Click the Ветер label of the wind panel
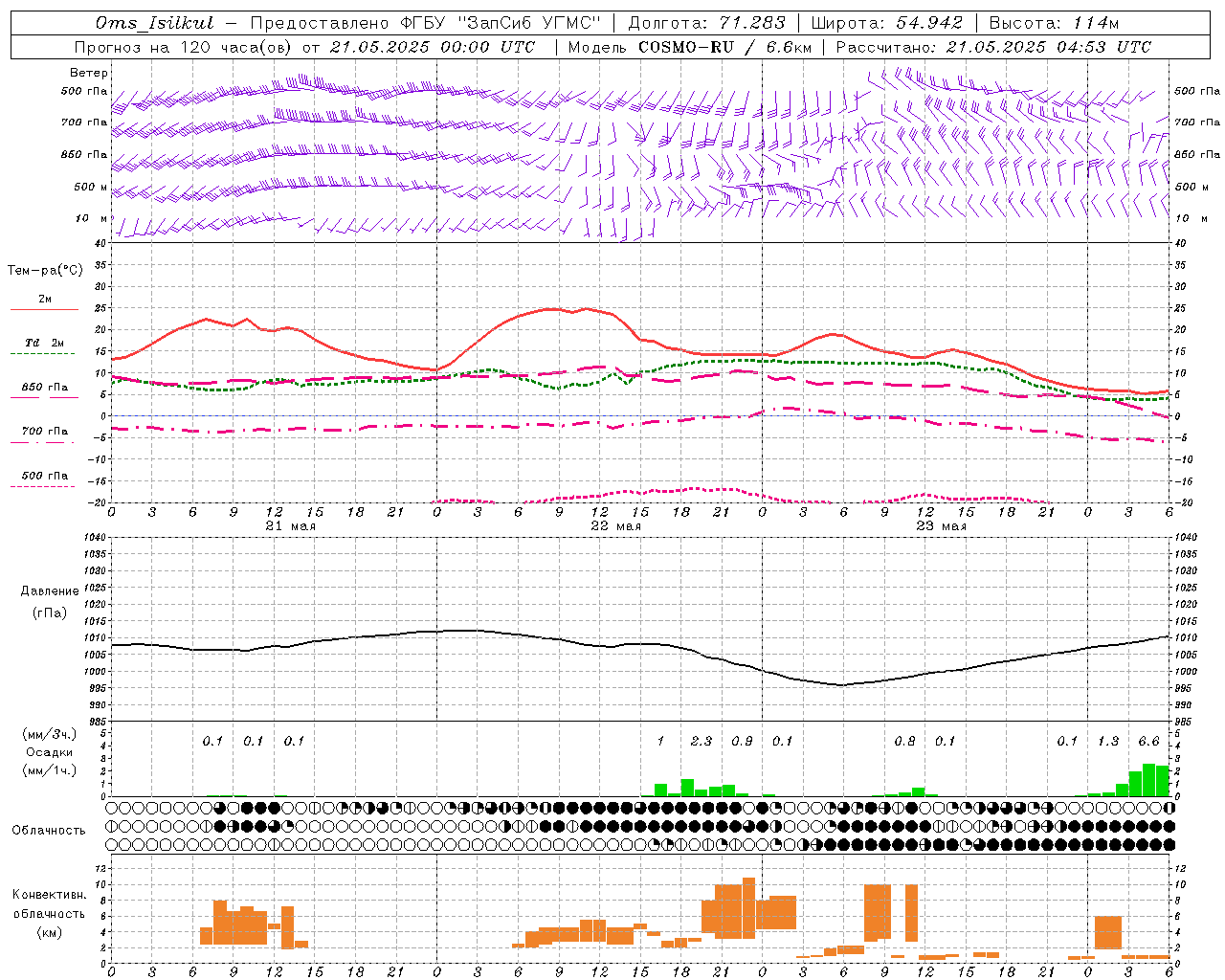 pyautogui.click(x=89, y=73)
